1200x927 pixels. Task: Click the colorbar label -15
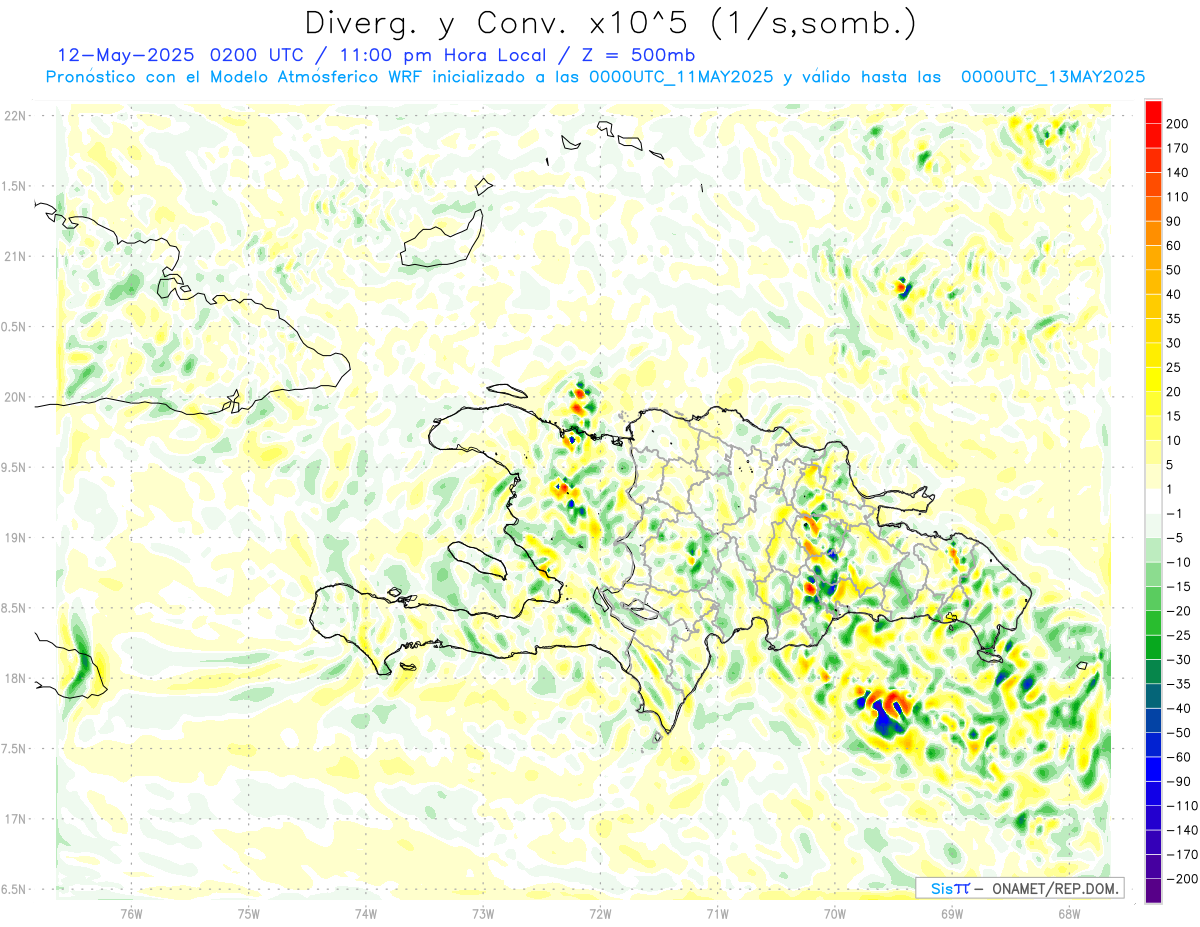pos(1181,586)
